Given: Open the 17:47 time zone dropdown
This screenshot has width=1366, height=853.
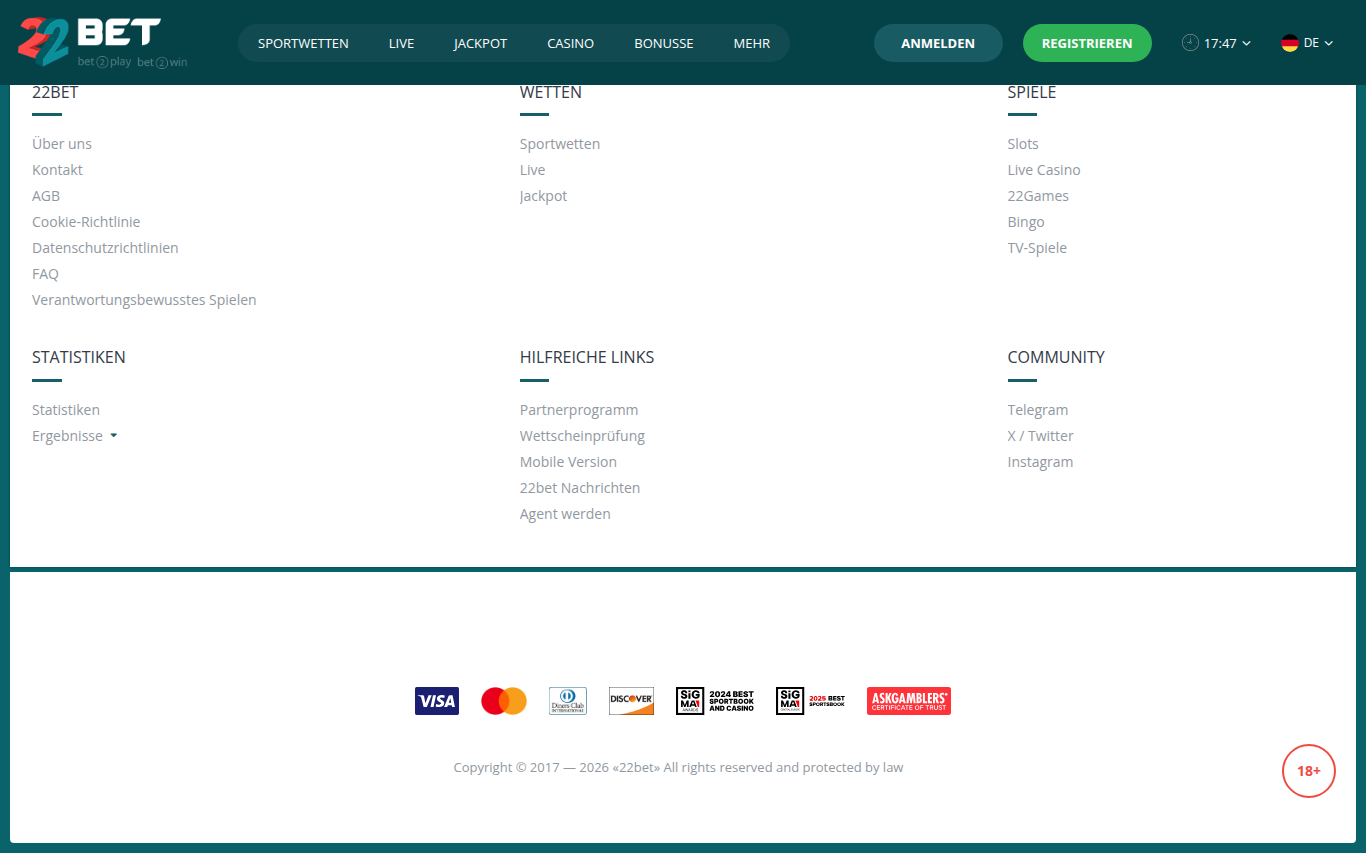Looking at the screenshot, I should [x=1217, y=43].
